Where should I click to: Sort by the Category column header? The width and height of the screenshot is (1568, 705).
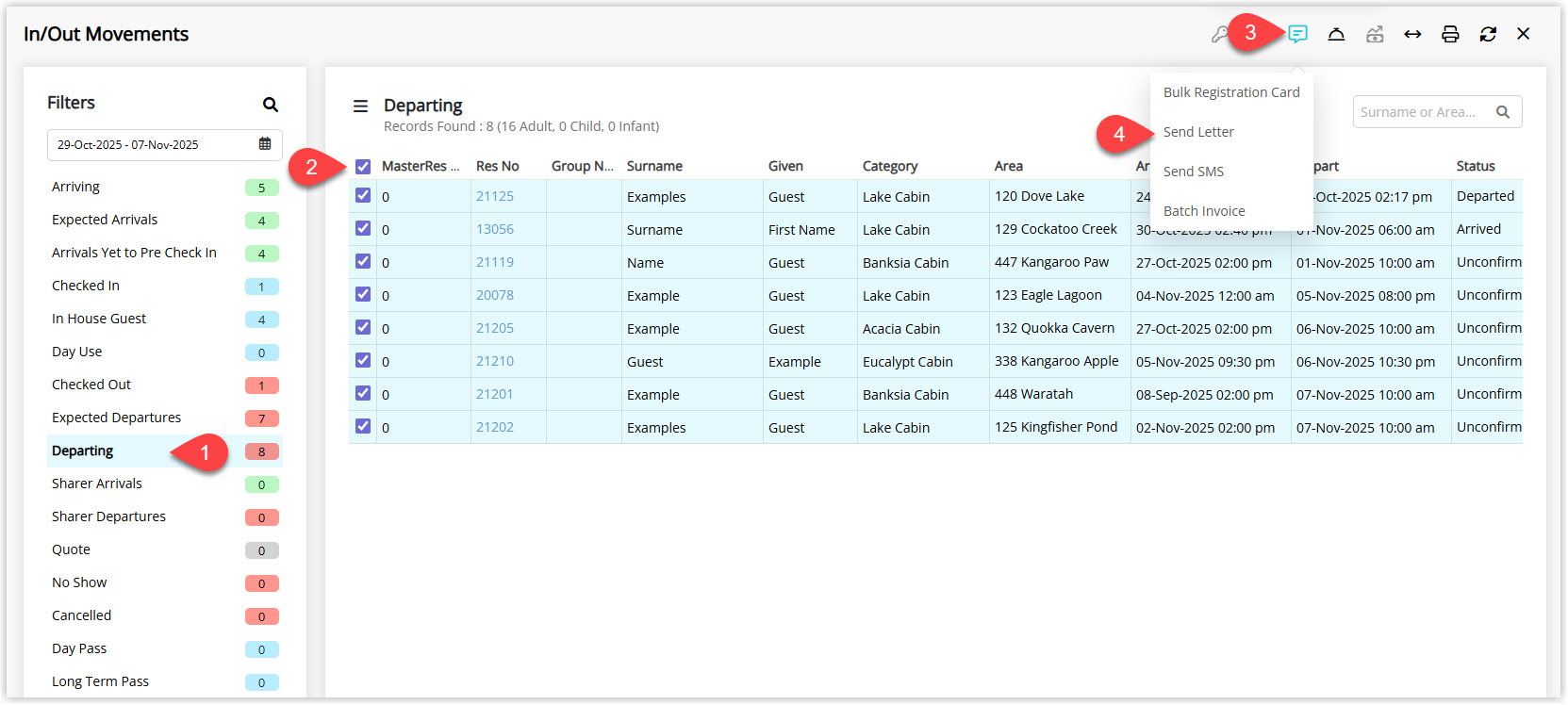pos(890,166)
